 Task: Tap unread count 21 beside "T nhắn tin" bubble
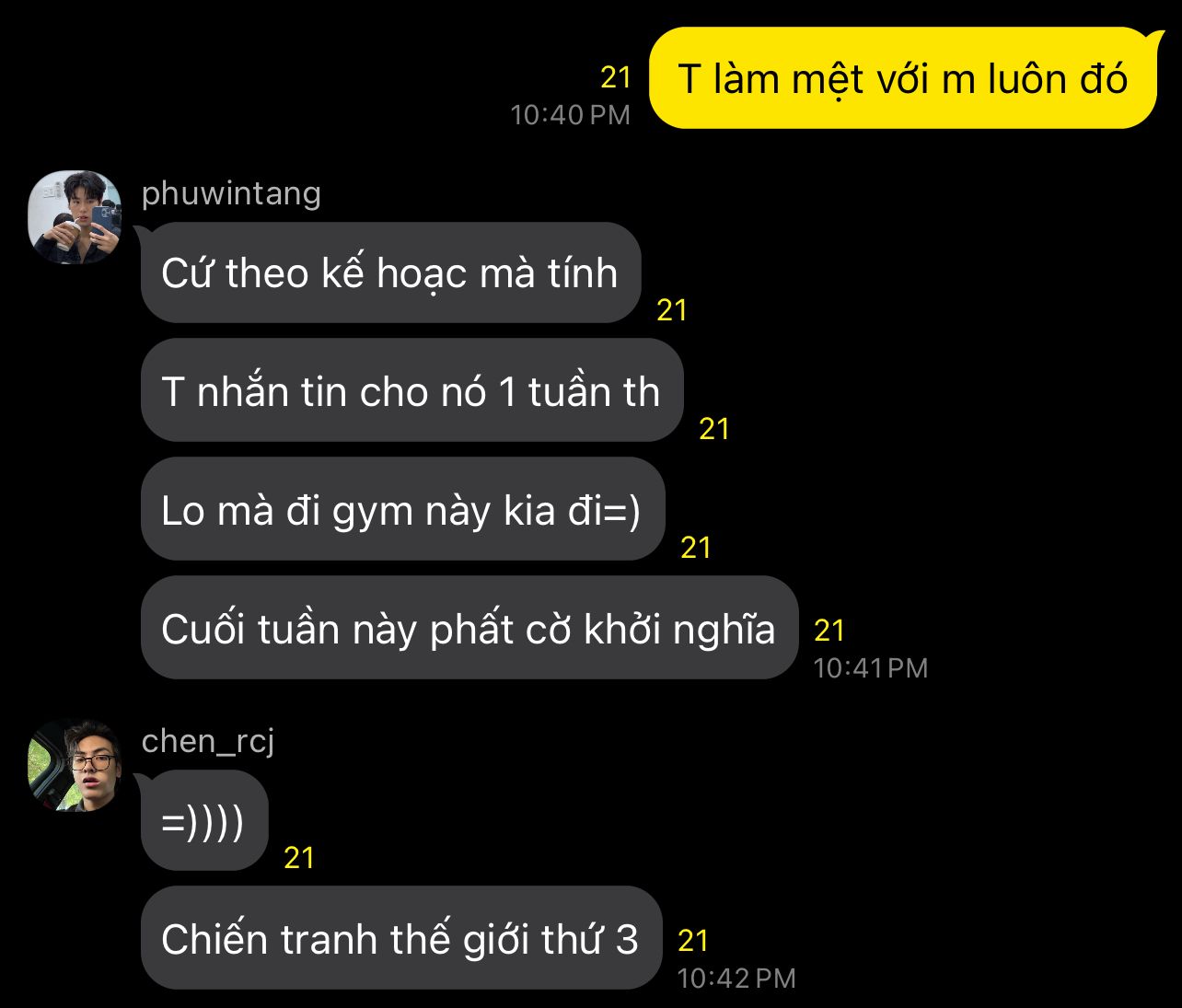pyautogui.click(x=714, y=429)
